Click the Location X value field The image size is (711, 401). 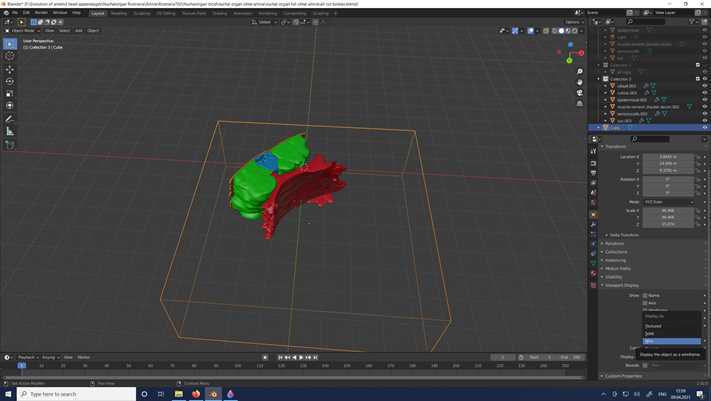(x=668, y=156)
